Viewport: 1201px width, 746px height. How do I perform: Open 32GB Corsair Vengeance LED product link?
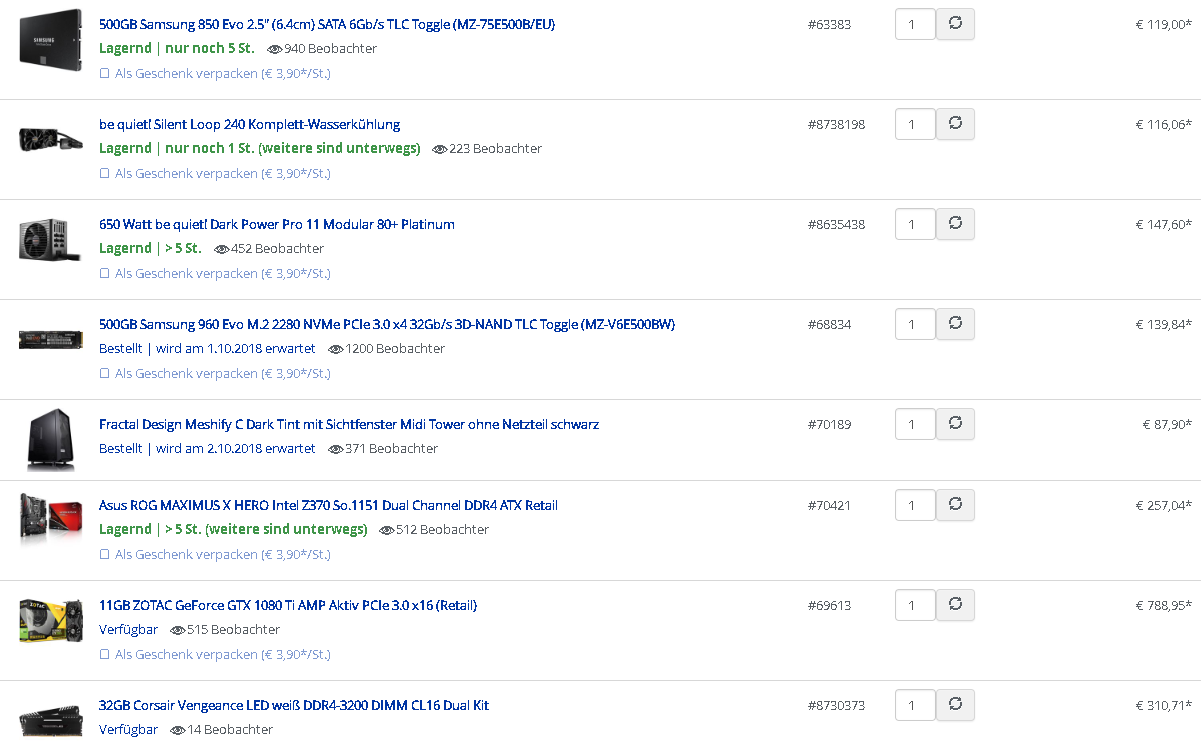coord(294,705)
